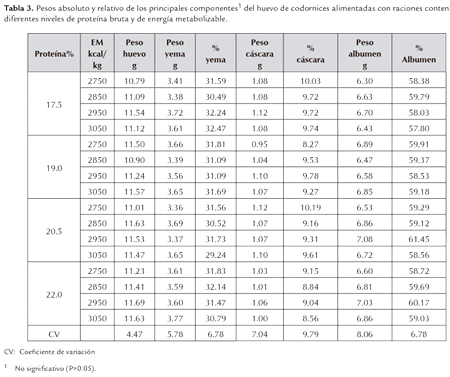The image size is (450, 377).
Task: Select albumen percentage '57.80'
Action: click(419, 129)
